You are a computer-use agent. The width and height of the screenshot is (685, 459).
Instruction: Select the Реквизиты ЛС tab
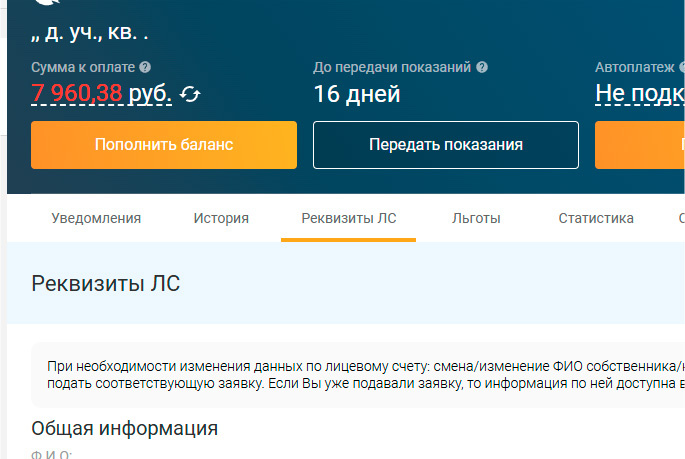(x=349, y=218)
